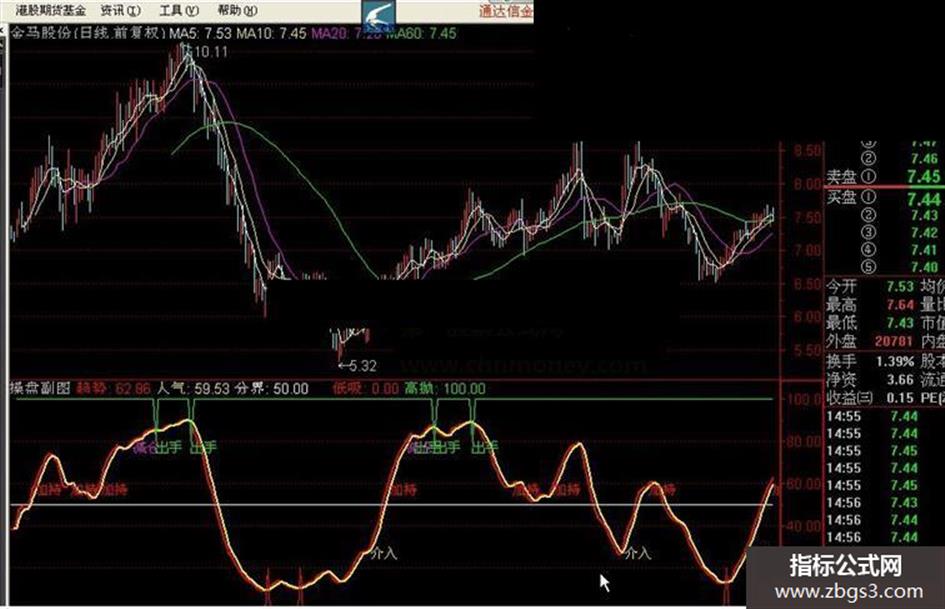945x609 pixels.
Task: Open the 港股期货基金 menu
Action: (x=51, y=10)
